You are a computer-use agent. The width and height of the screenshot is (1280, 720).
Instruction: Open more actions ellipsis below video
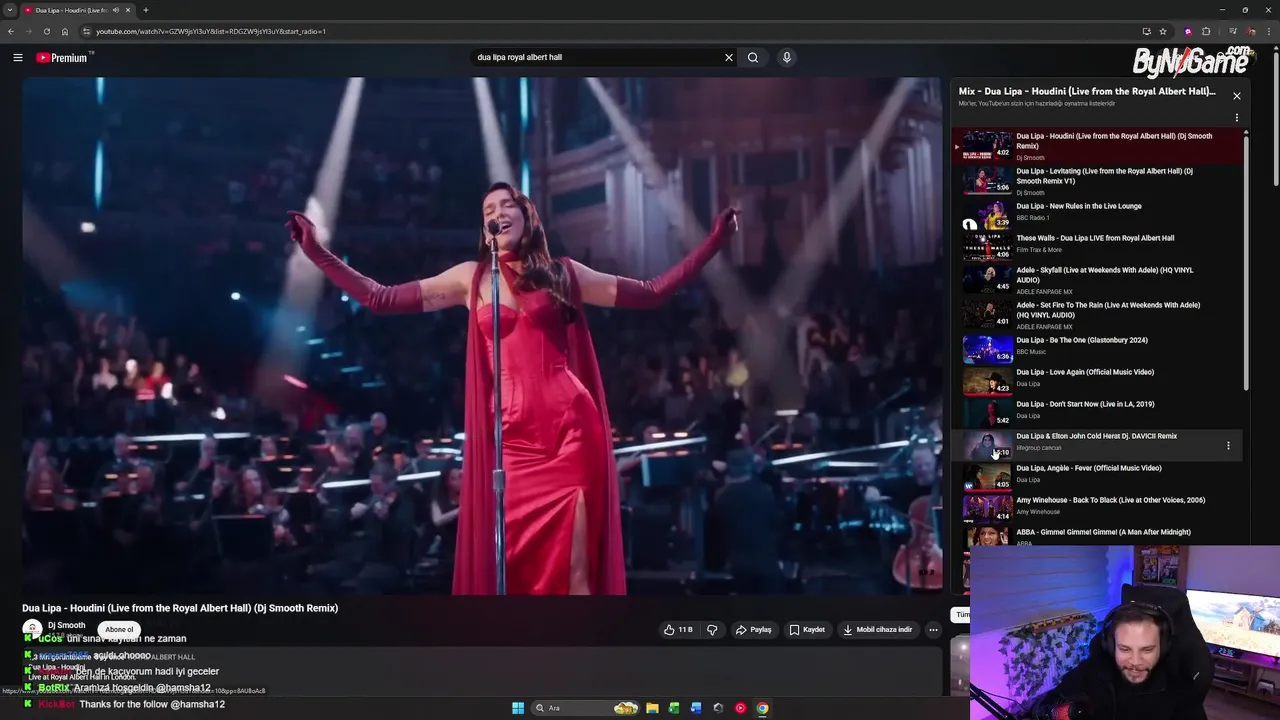tap(933, 630)
